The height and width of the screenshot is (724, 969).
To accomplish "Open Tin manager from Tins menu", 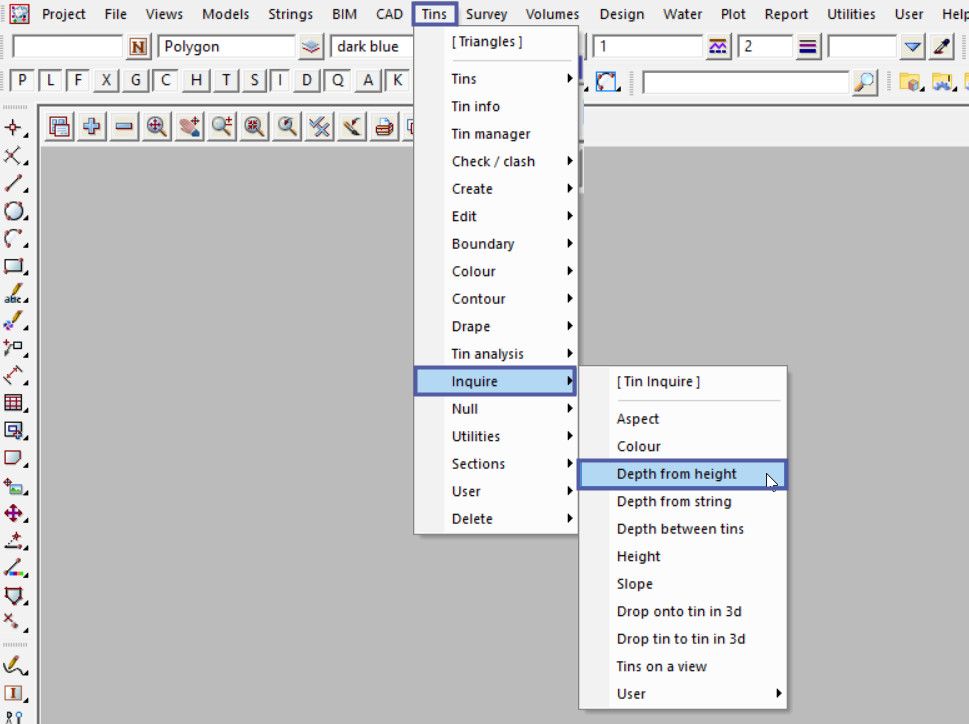I will click(x=490, y=134).
